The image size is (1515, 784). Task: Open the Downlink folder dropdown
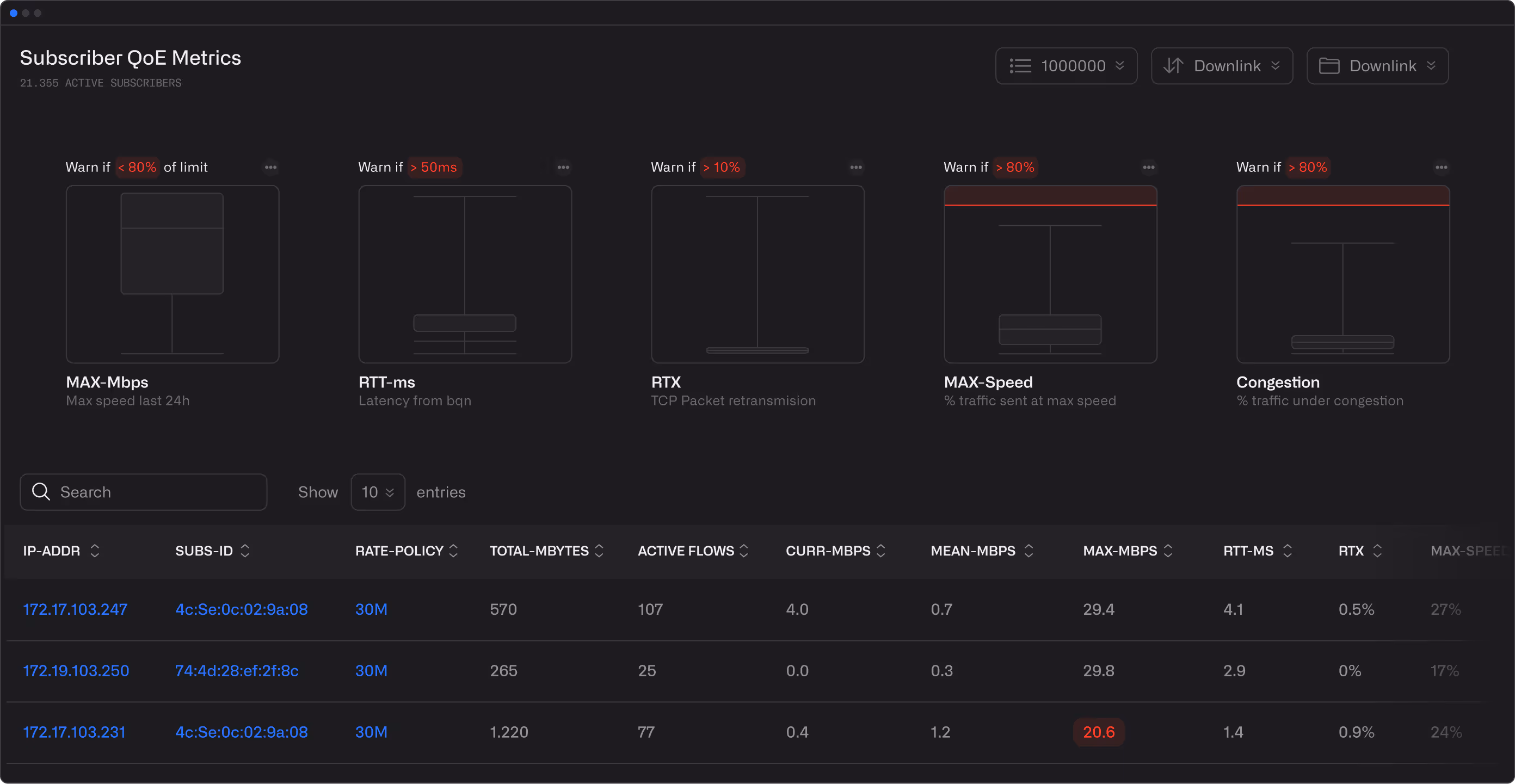tap(1377, 66)
